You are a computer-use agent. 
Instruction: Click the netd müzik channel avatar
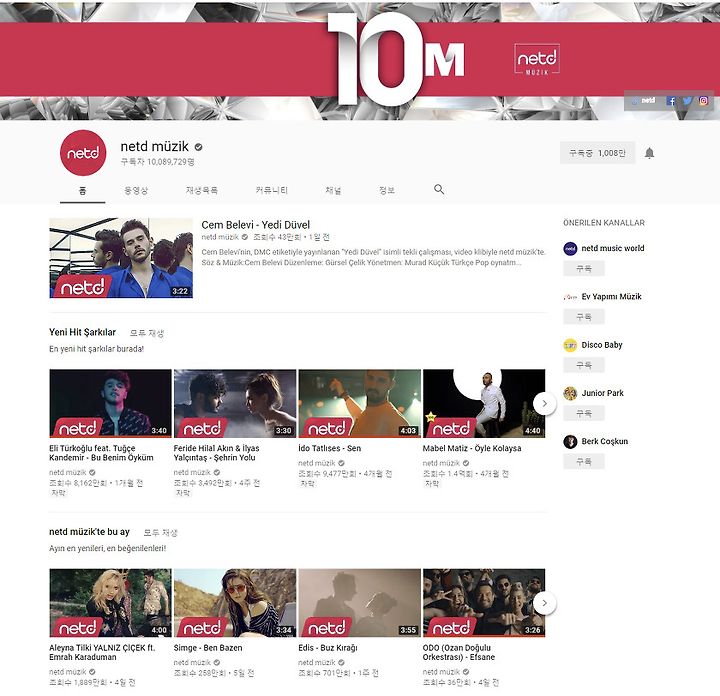tap(83, 153)
